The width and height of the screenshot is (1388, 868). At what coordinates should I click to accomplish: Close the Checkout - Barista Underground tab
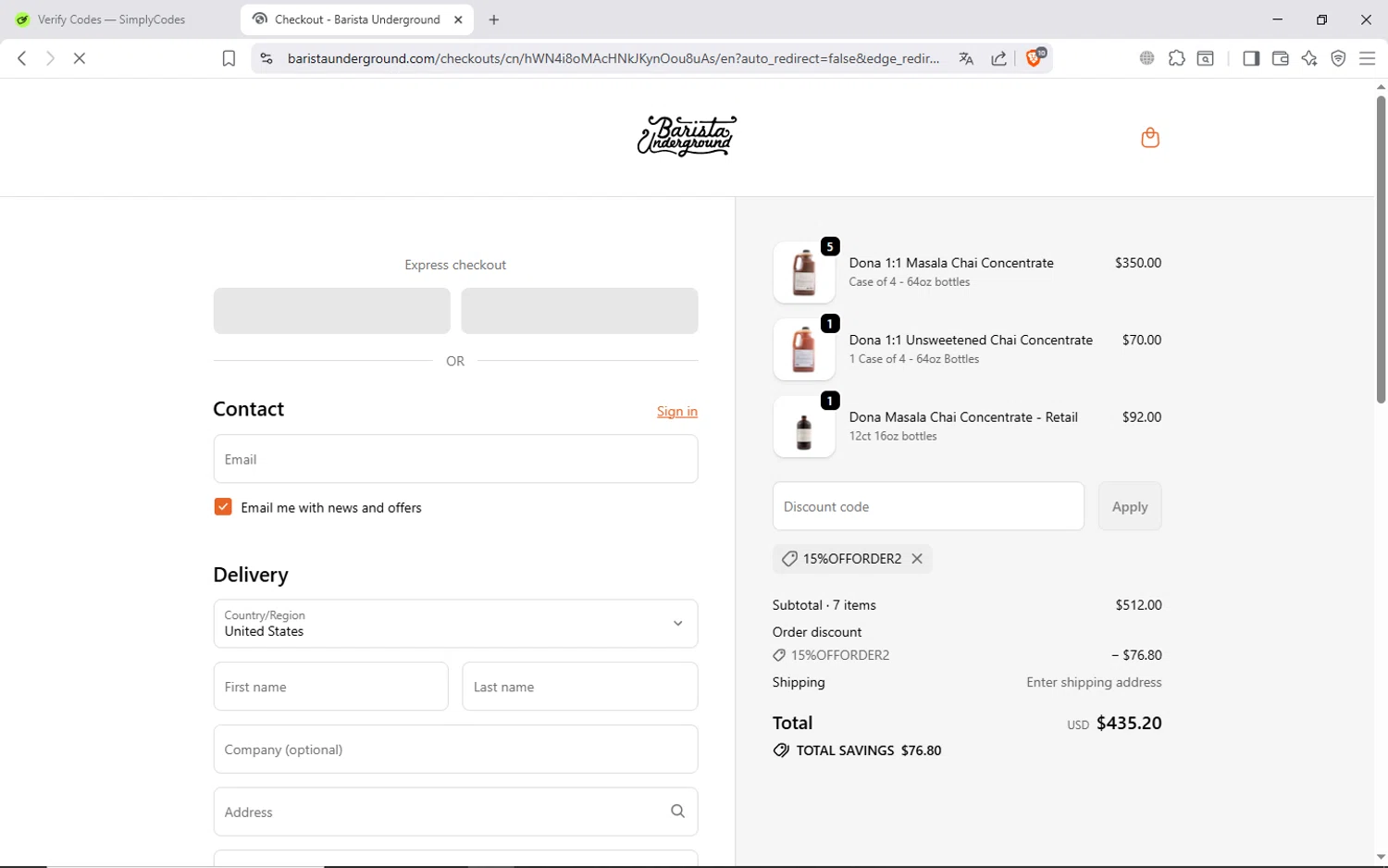pyautogui.click(x=458, y=19)
